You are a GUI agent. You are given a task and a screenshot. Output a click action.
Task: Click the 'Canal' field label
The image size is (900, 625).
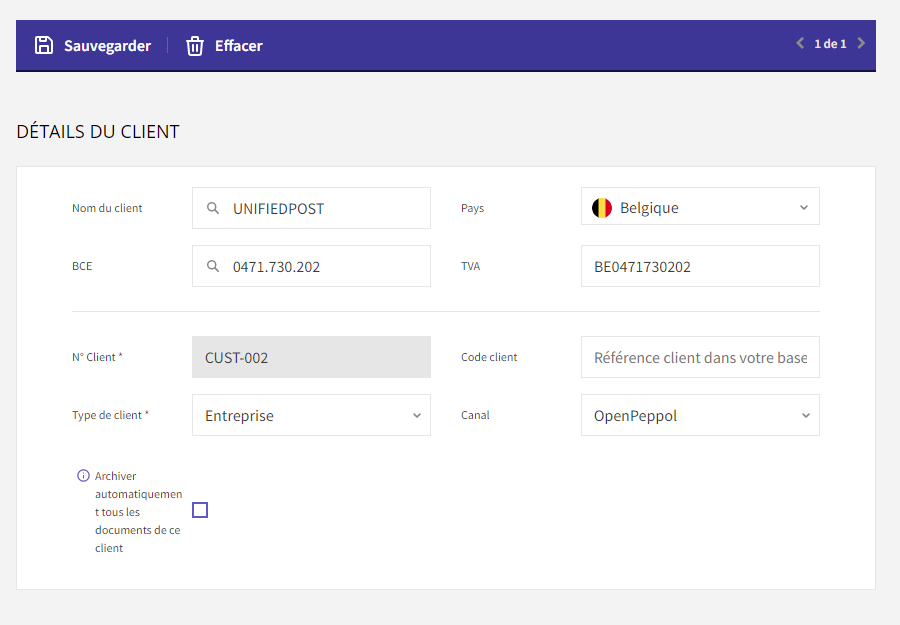click(x=475, y=415)
